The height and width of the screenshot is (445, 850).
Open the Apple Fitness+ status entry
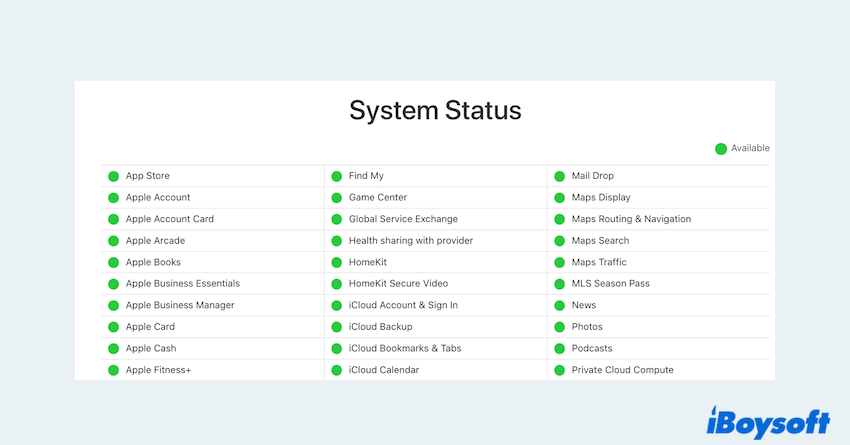[x=158, y=370]
